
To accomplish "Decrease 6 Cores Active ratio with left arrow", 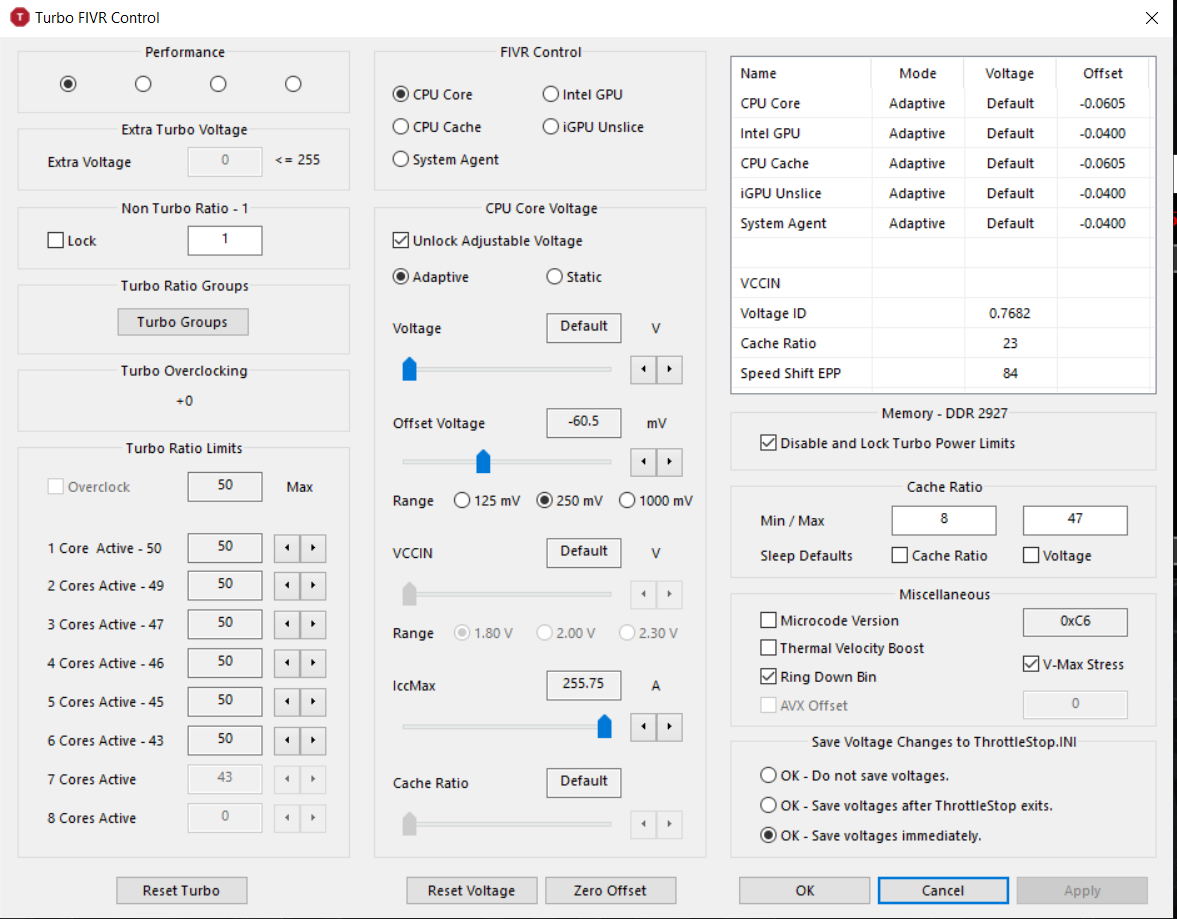I will tap(287, 741).
